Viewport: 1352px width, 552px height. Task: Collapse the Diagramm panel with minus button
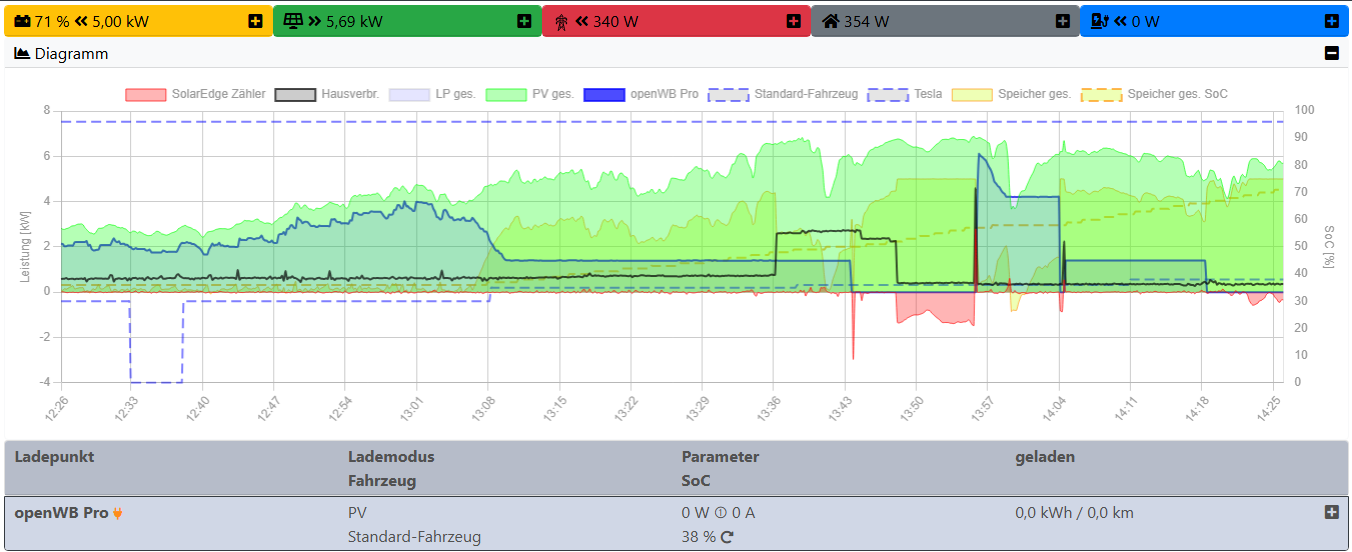click(1331, 54)
